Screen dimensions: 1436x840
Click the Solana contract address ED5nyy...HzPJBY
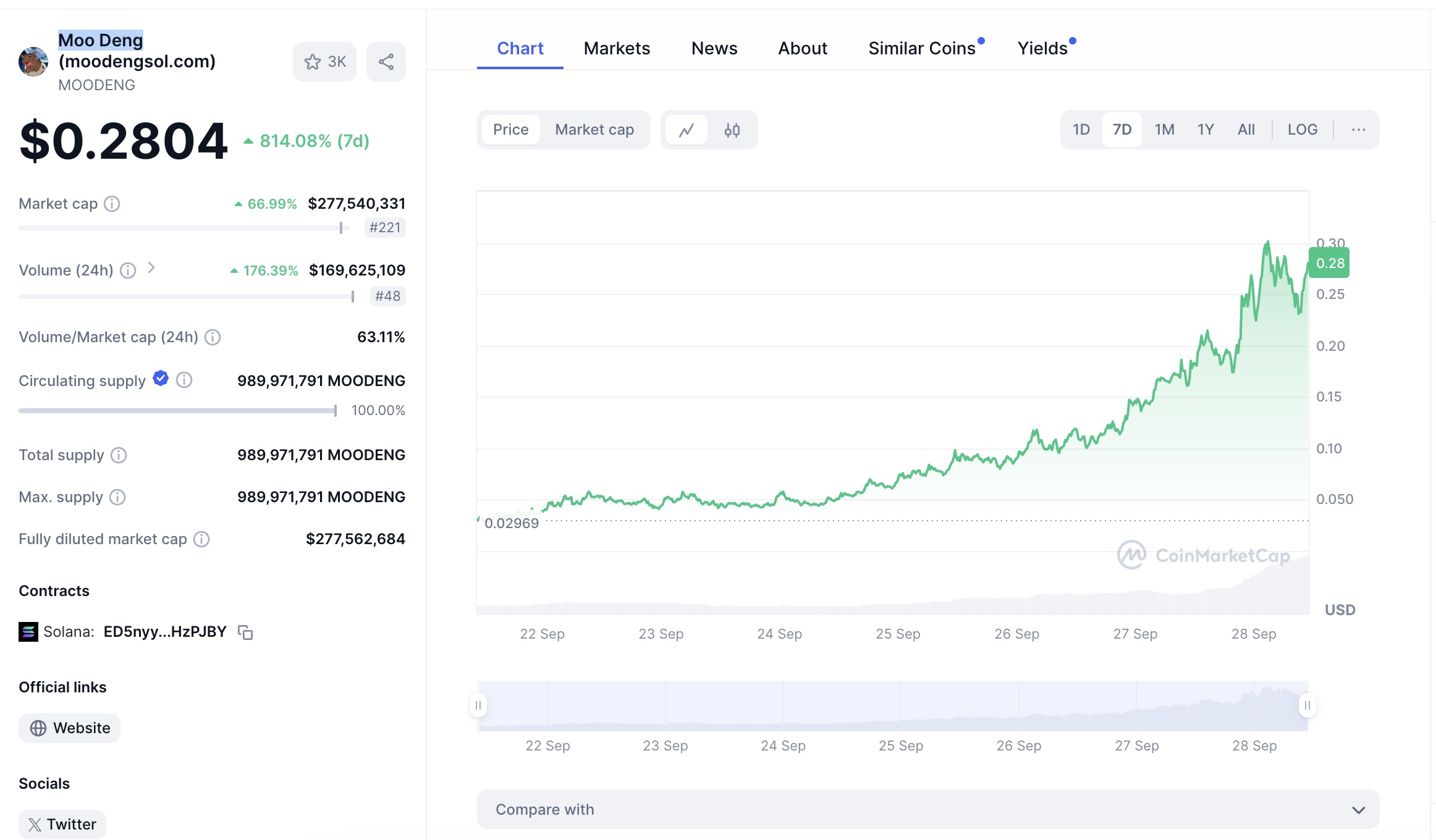(165, 632)
